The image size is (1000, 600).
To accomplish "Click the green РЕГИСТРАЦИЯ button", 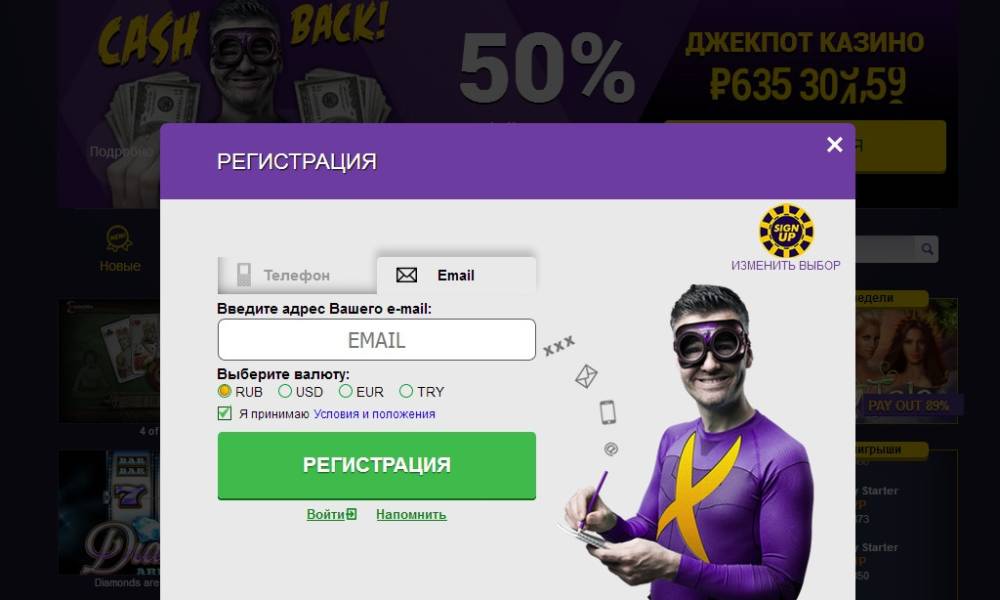I will 376,465.
